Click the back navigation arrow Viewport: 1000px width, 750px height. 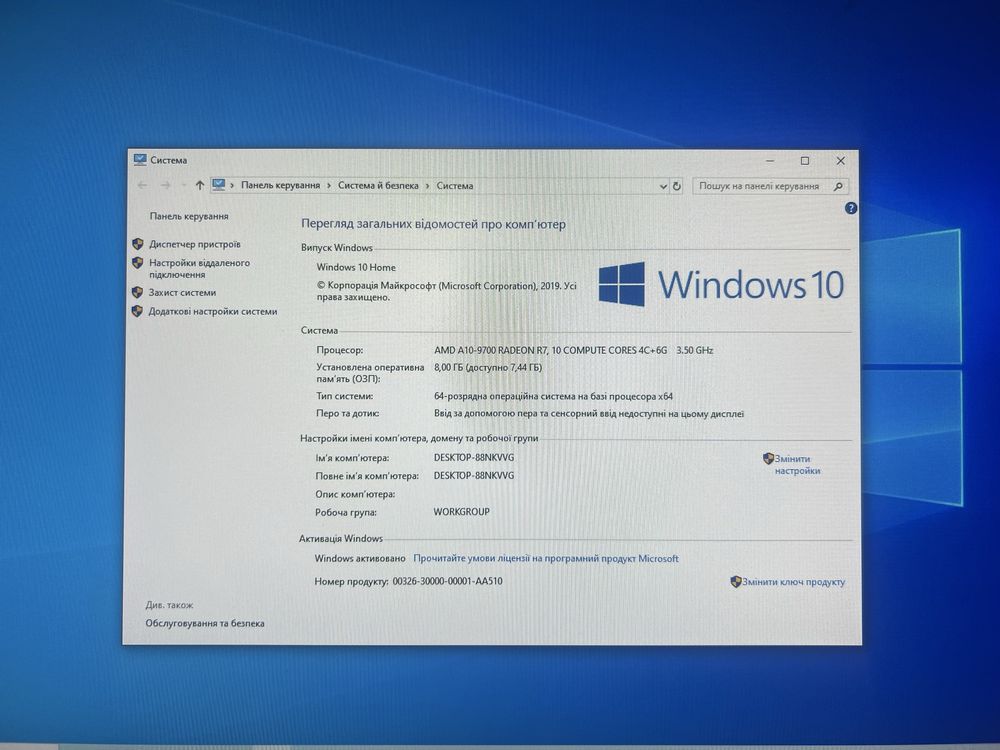coord(142,185)
